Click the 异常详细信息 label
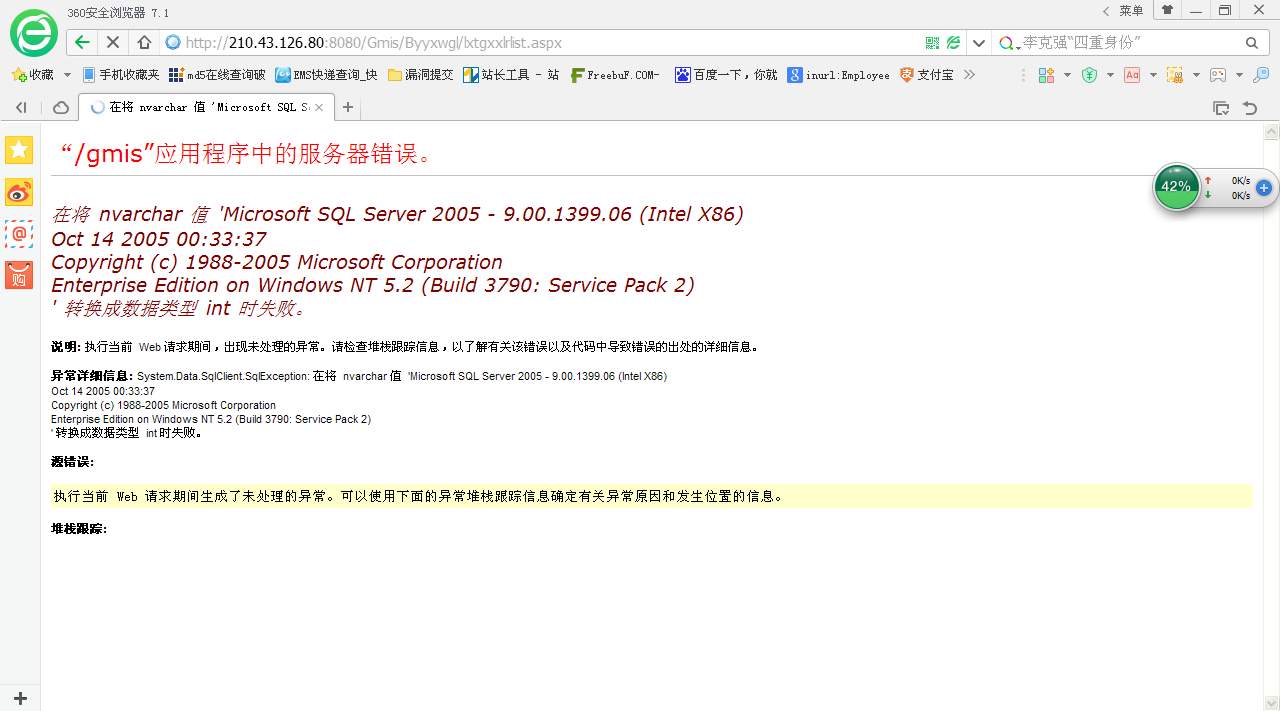Screen dimensions: 1280x711 point(92,376)
